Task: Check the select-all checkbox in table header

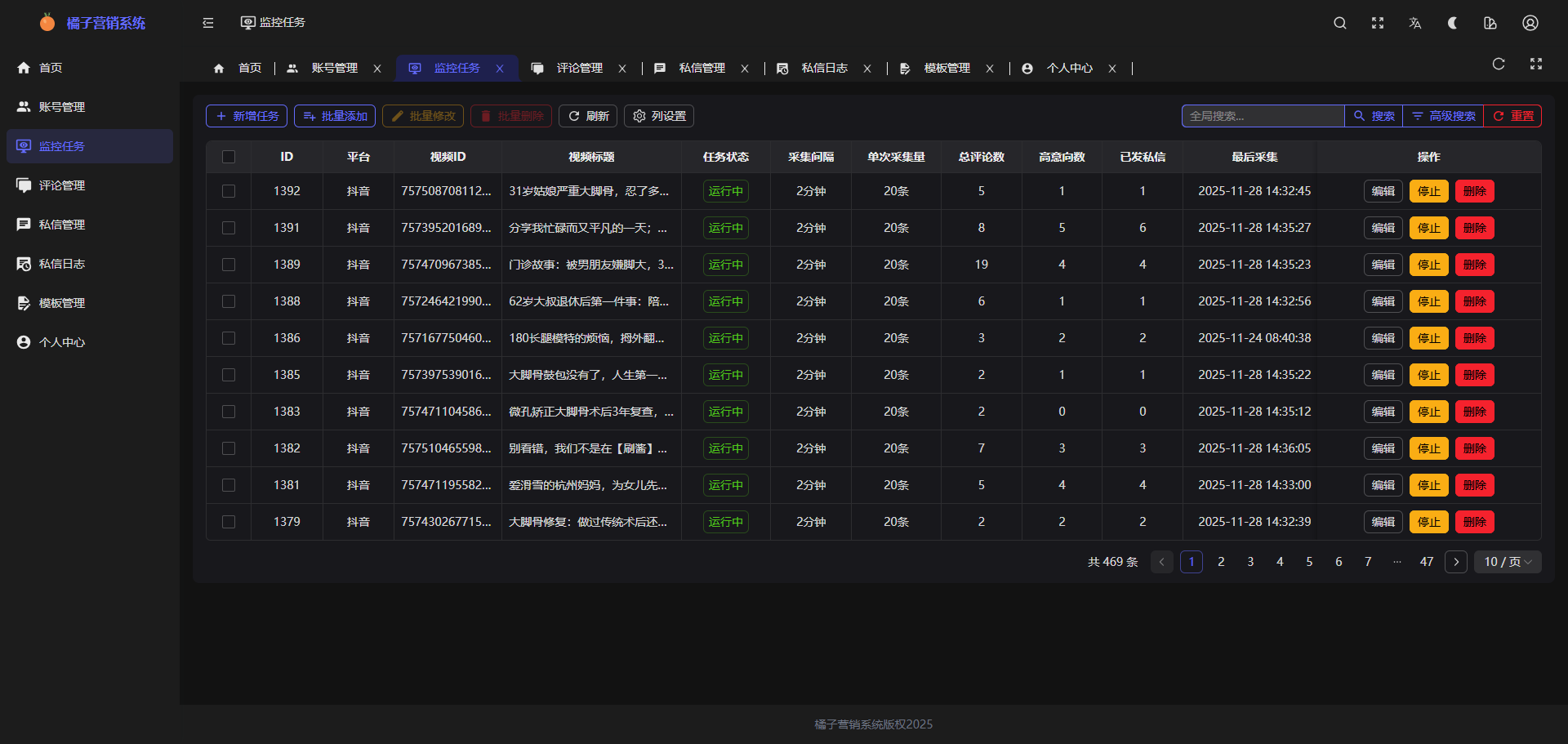Action: 229,157
